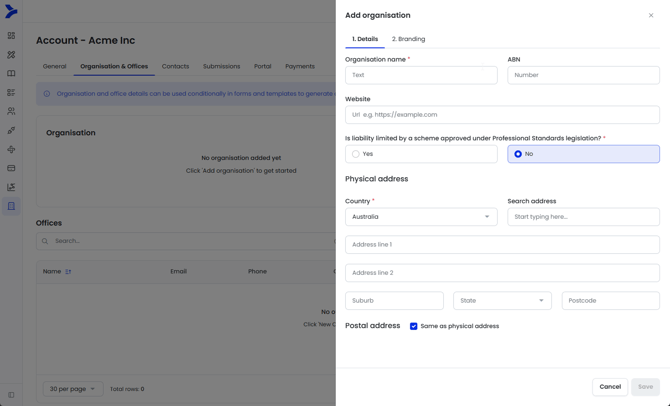Click the sort icon beside Name column
The image size is (670, 406).
click(68, 271)
